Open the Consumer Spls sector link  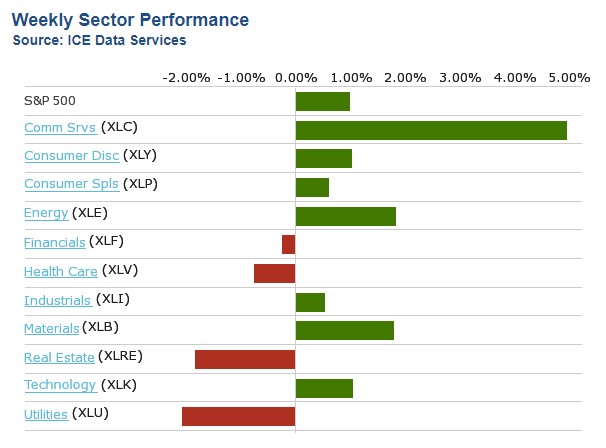tap(71, 185)
